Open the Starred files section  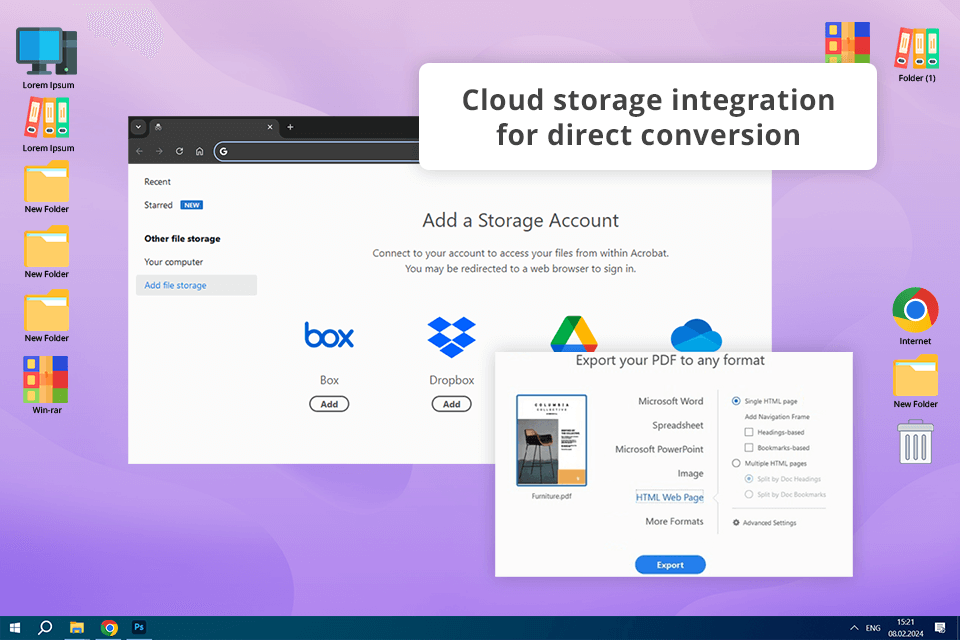click(x=158, y=205)
